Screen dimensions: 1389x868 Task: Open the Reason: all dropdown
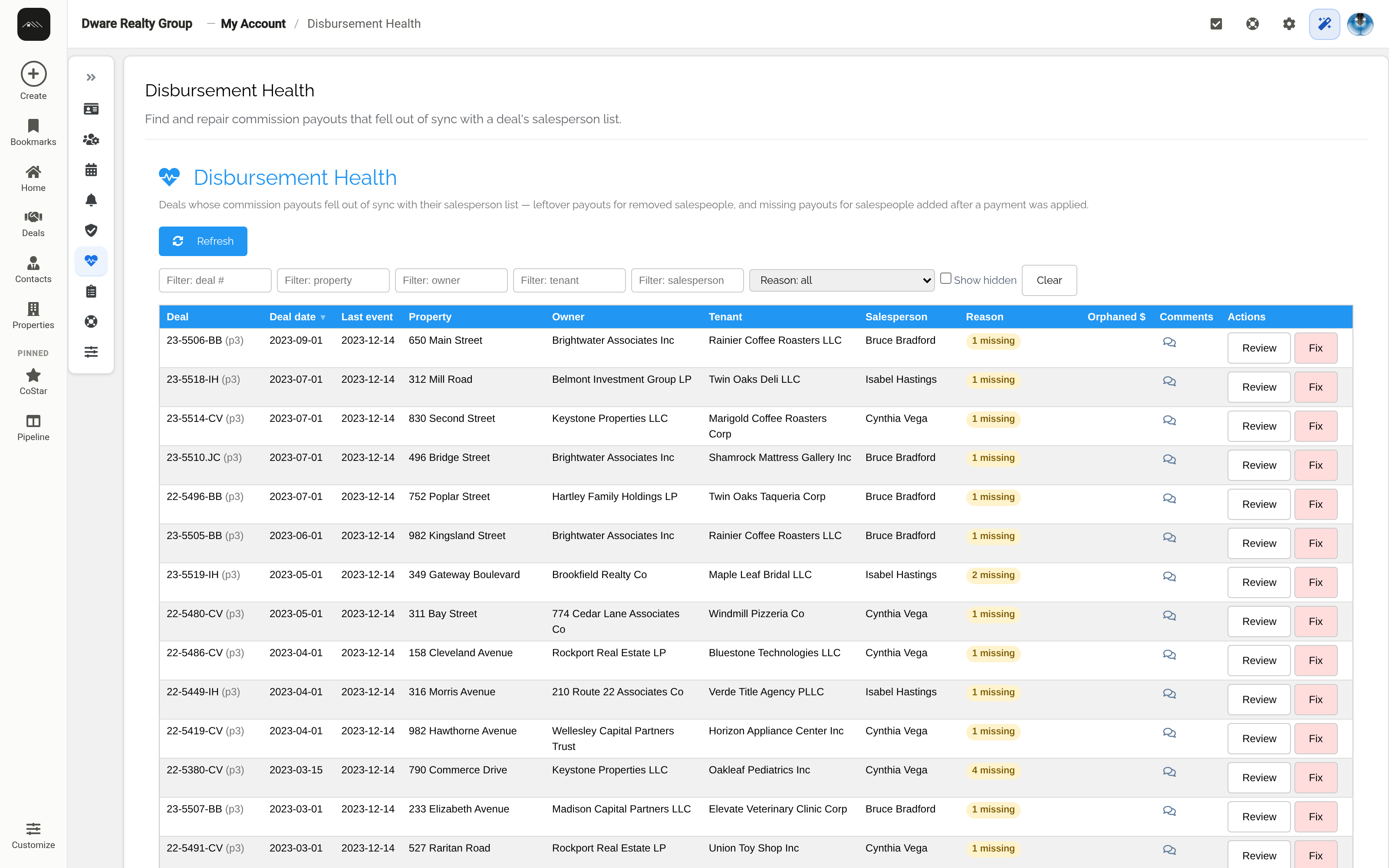pos(842,280)
